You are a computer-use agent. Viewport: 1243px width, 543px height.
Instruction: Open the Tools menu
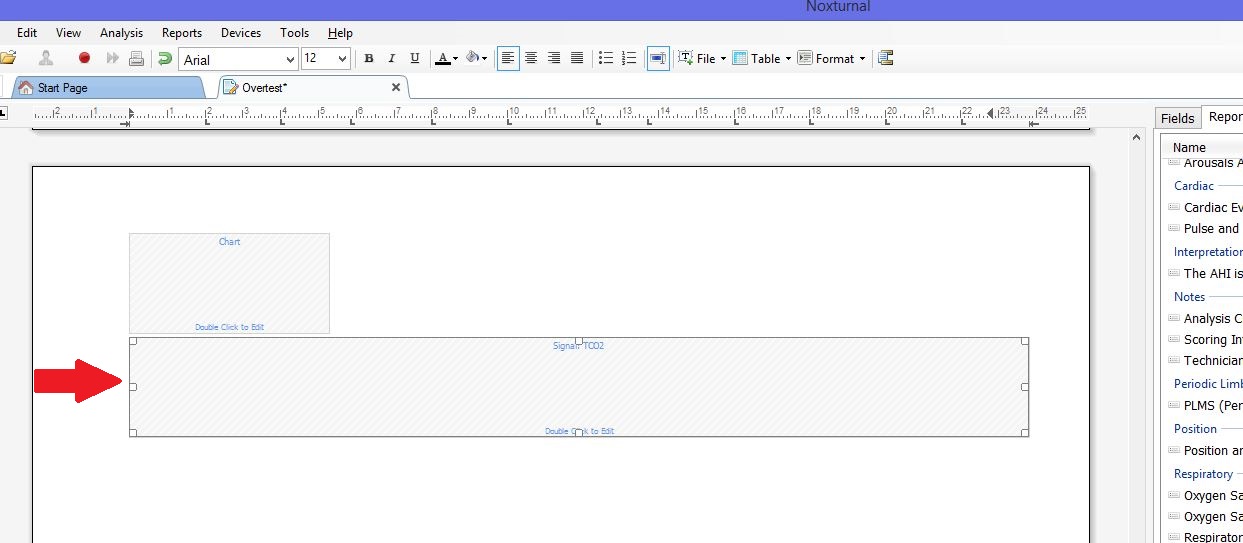295,33
